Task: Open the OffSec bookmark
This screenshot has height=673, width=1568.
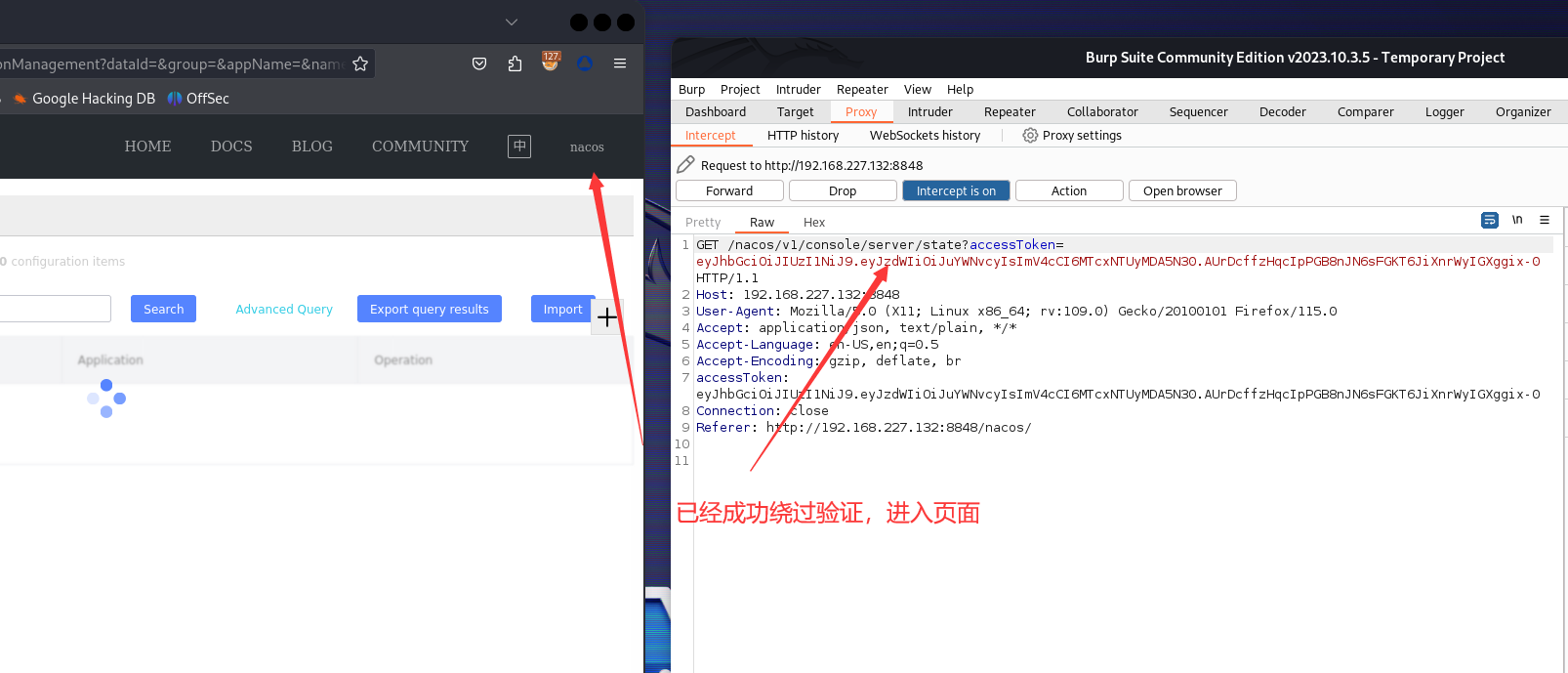Action: tap(198, 99)
